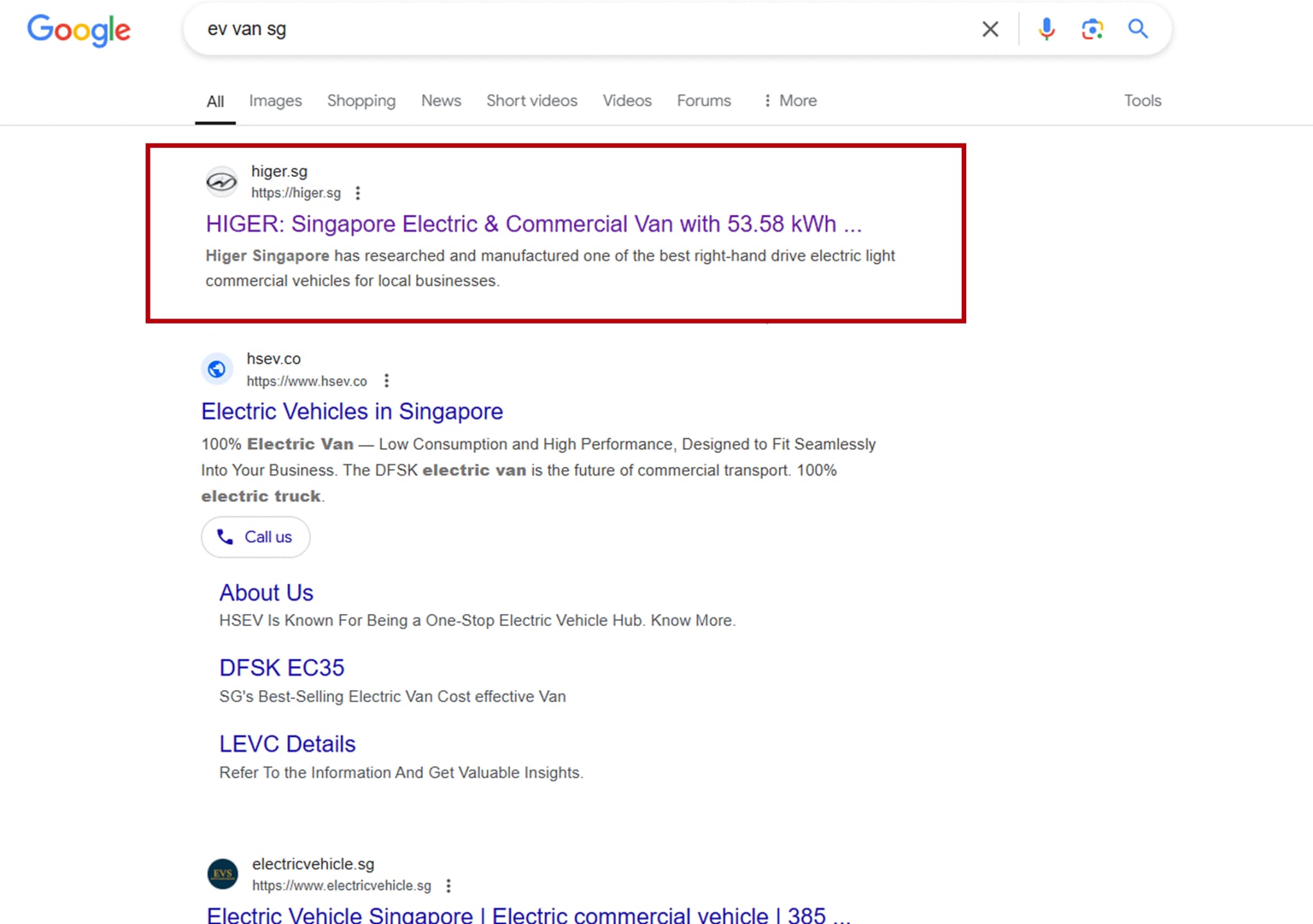Viewport: 1313px width, 924px height.
Task: Open Google Lens image search icon
Action: click(1092, 29)
